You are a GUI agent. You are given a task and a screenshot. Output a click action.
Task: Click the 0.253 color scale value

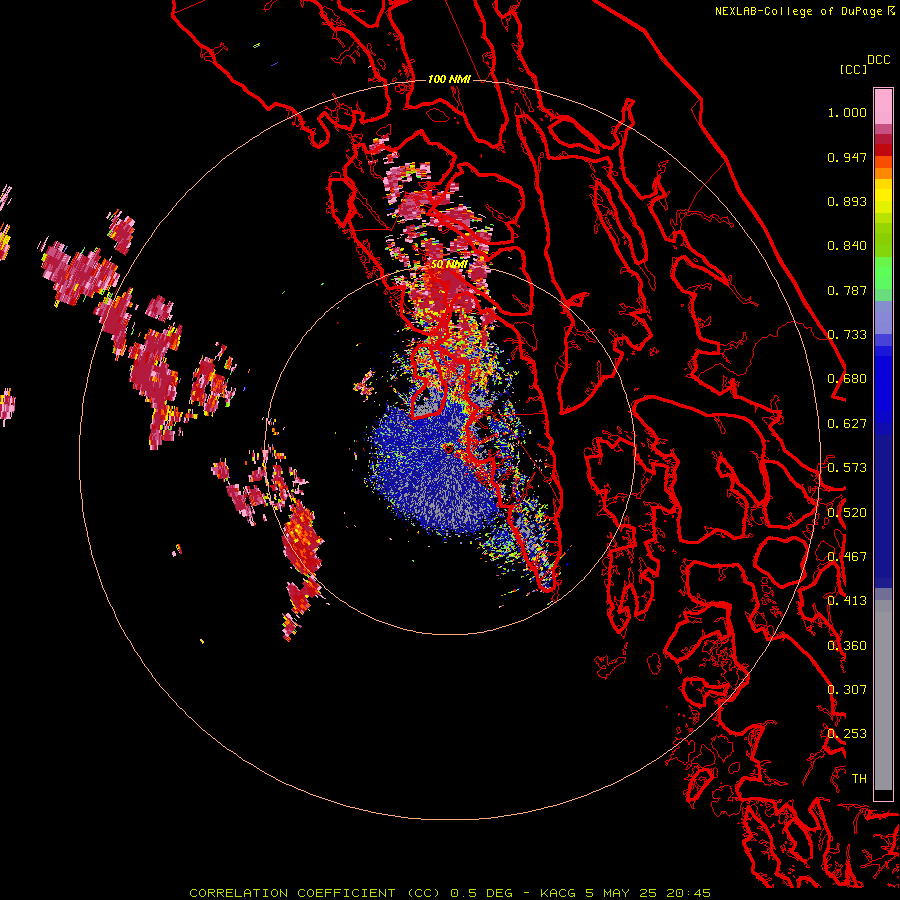(847, 734)
